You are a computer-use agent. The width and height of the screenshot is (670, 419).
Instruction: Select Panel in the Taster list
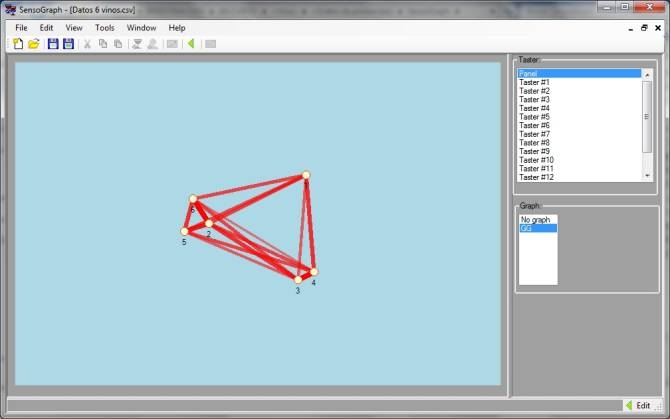point(527,74)
